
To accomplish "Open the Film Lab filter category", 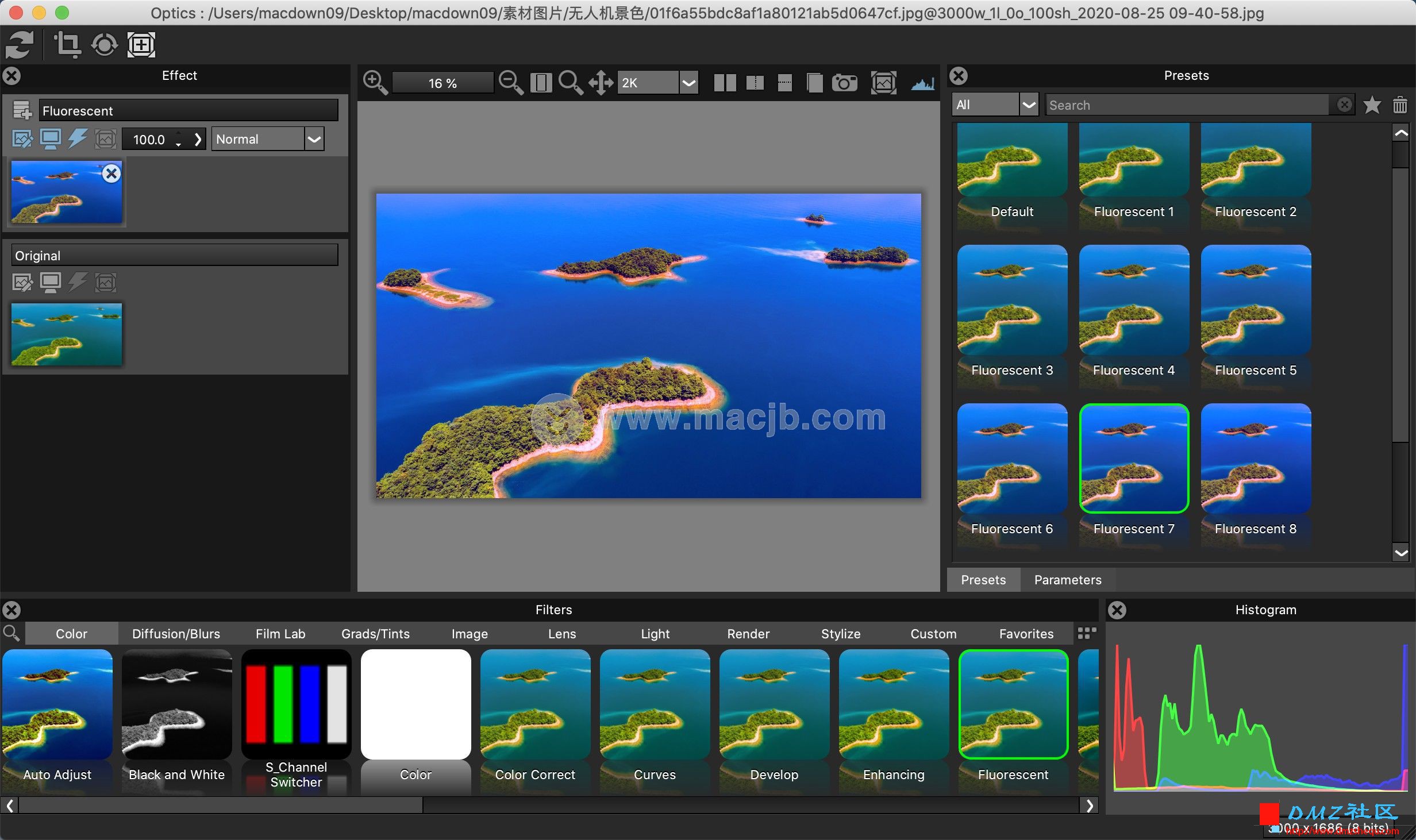I will [280, 634].
